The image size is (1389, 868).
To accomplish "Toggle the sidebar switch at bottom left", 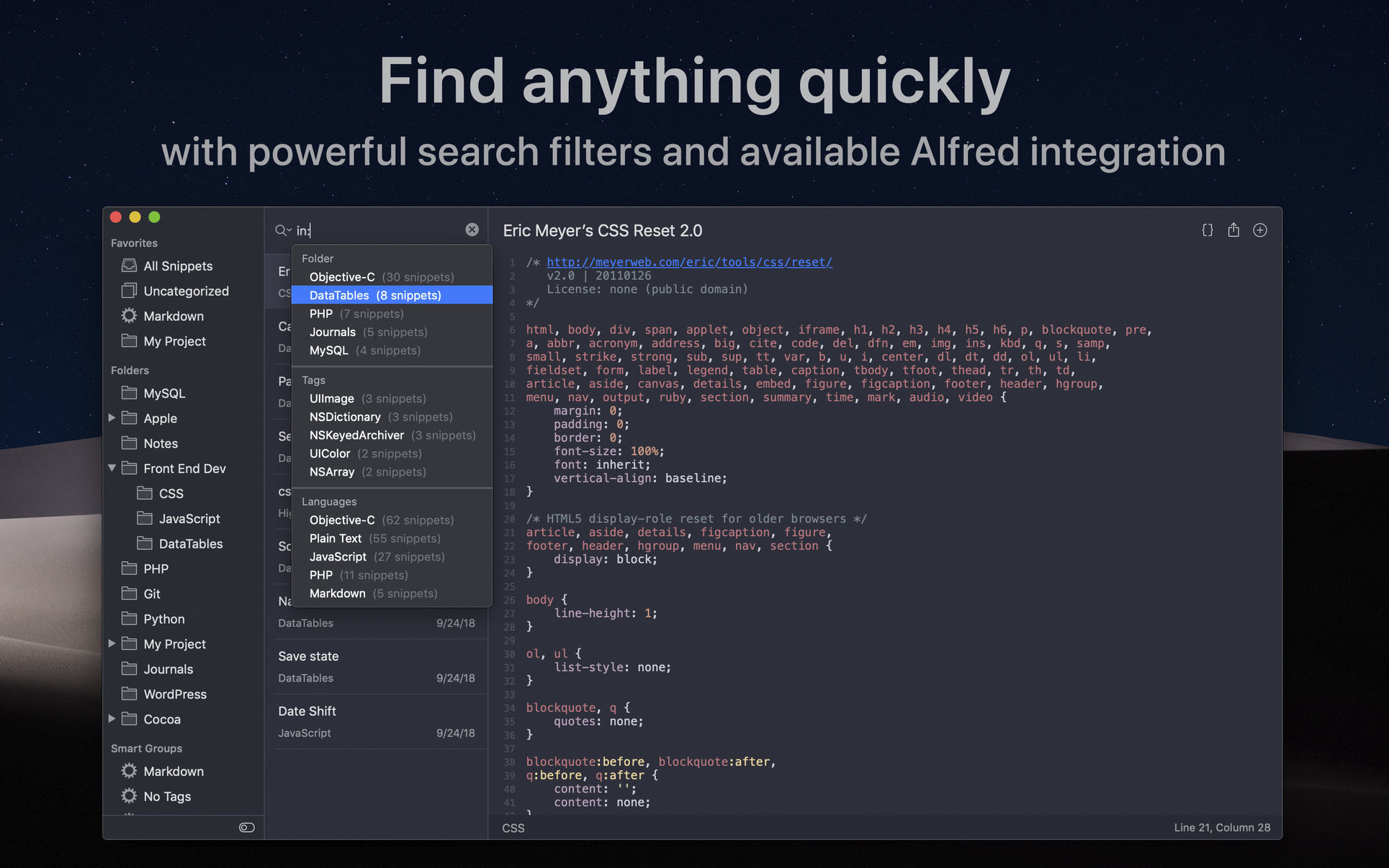I will click(x=246, y=827).
